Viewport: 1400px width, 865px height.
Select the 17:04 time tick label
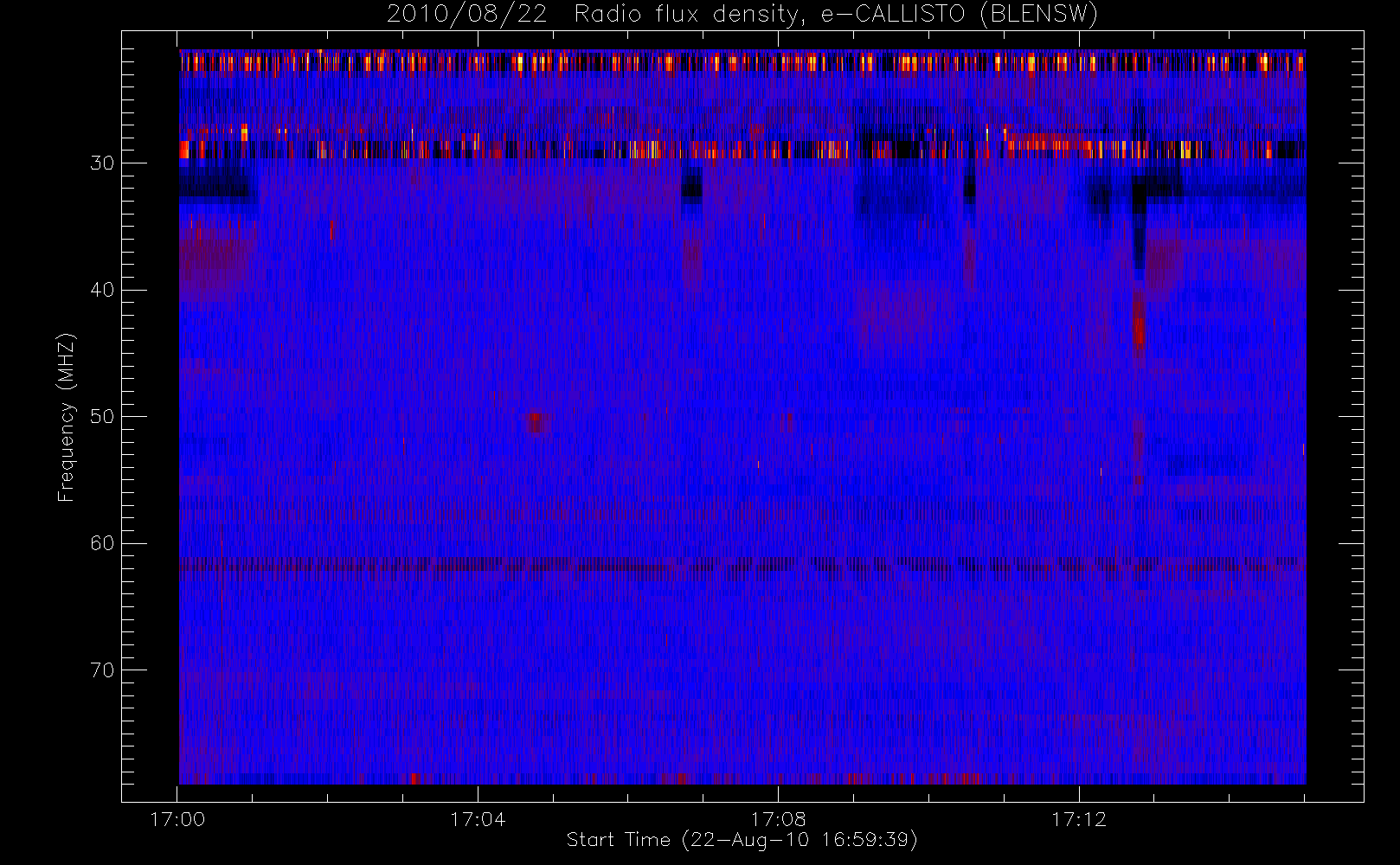[478, 819]
